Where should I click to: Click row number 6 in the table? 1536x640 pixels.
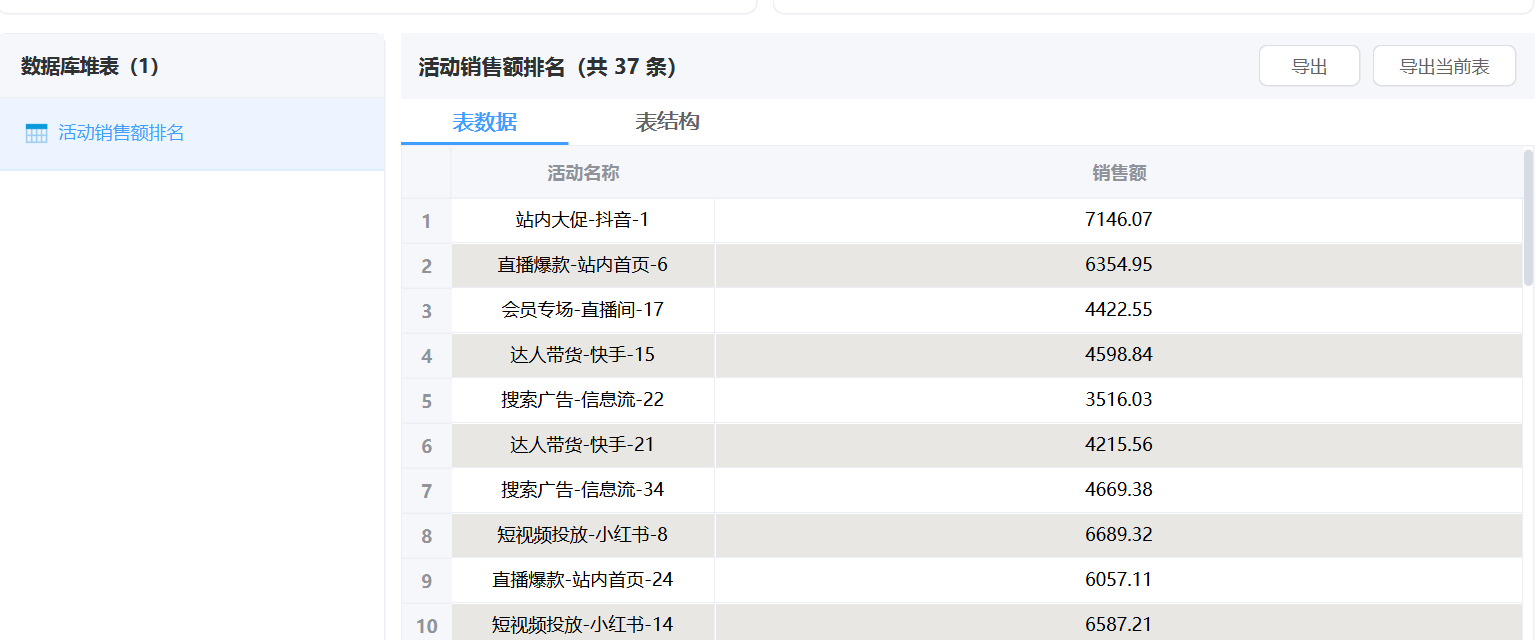[427, 446]
